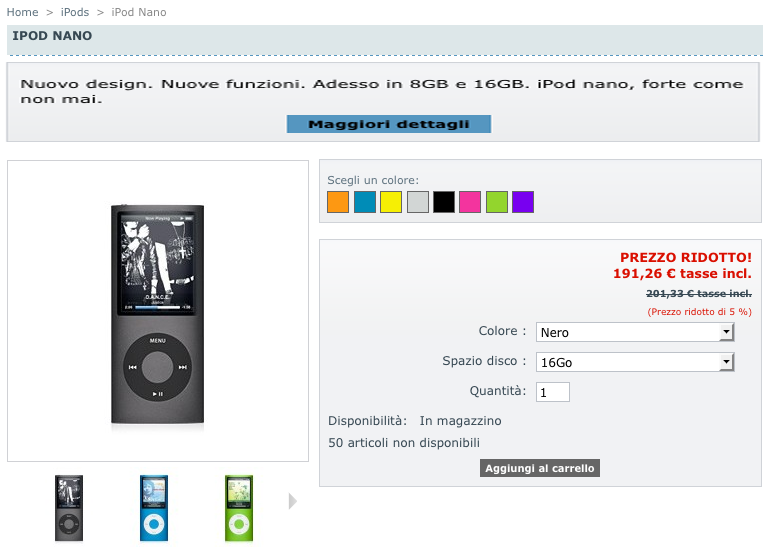Click the 50 articoli non disponibili text
769x549 pixels.
[x=404, y=443]
